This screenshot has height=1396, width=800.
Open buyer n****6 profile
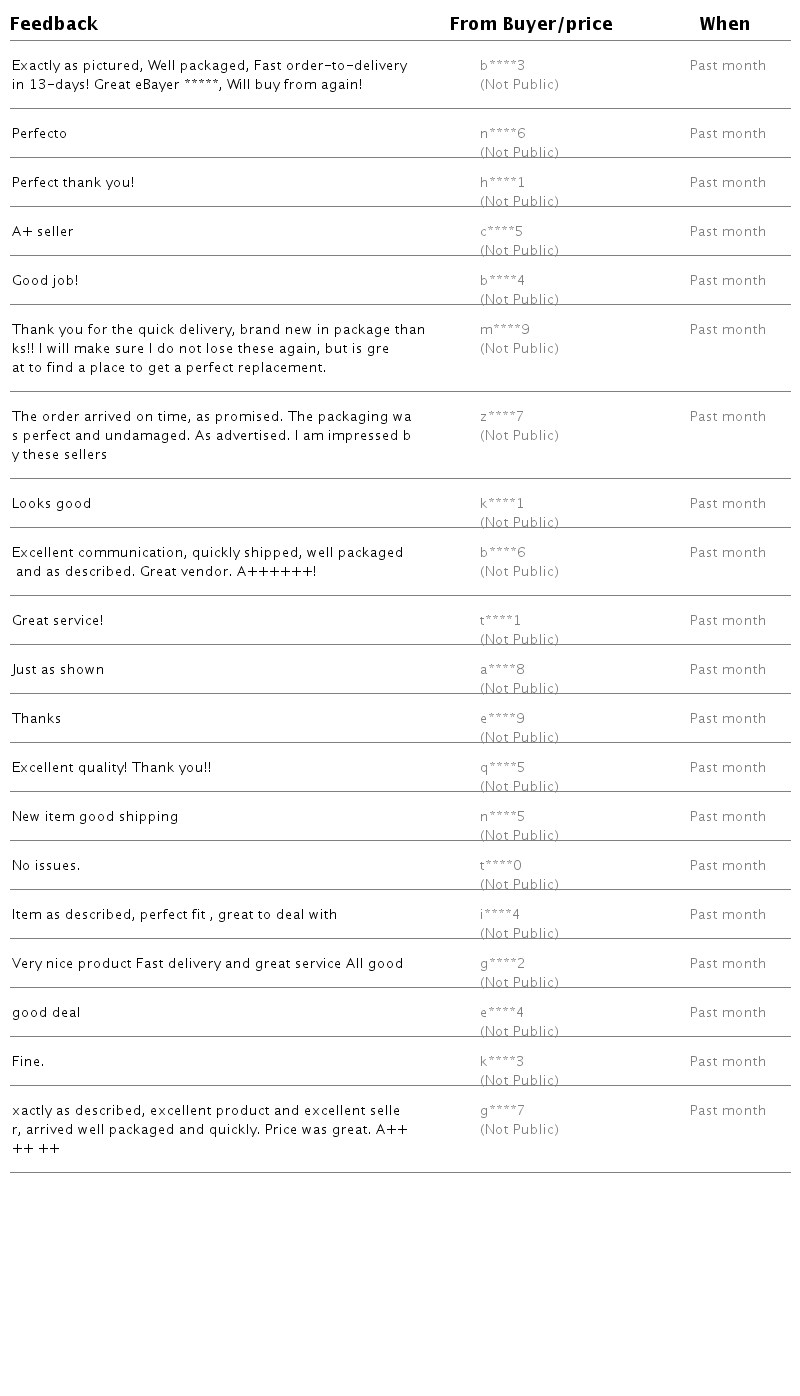tap(502, 134)
